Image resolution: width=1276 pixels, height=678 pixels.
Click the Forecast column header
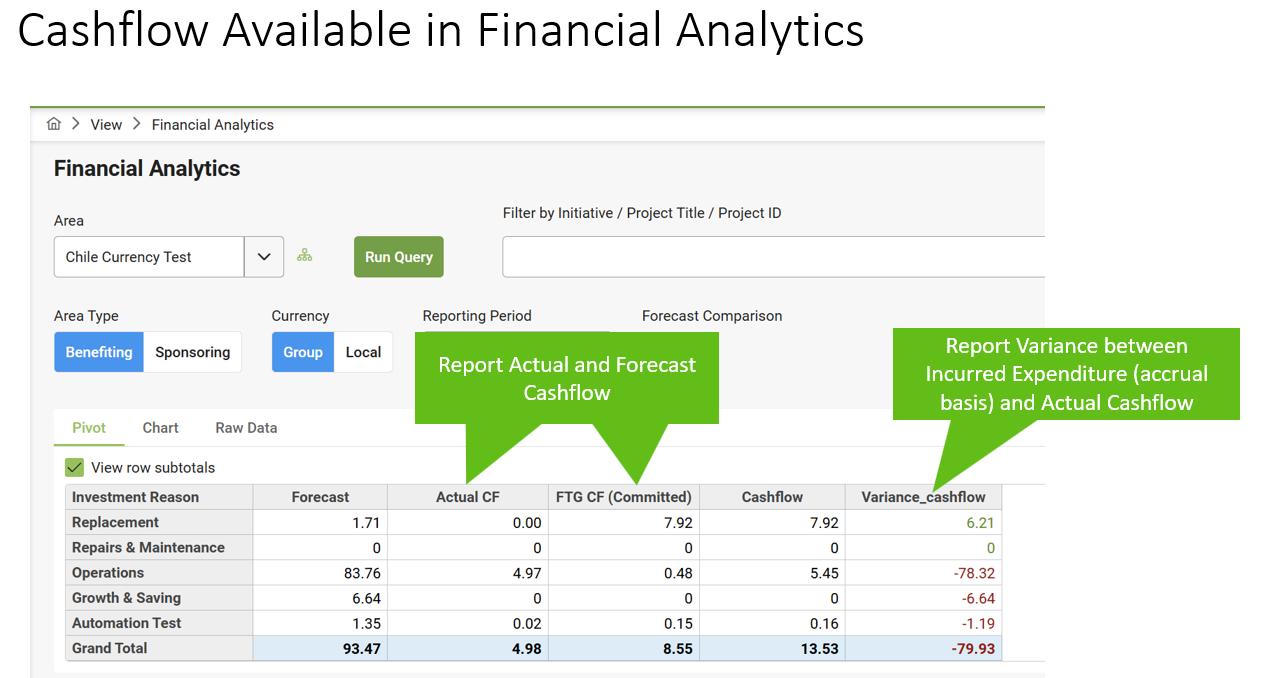pyautogui.click(x=320, y=497)
